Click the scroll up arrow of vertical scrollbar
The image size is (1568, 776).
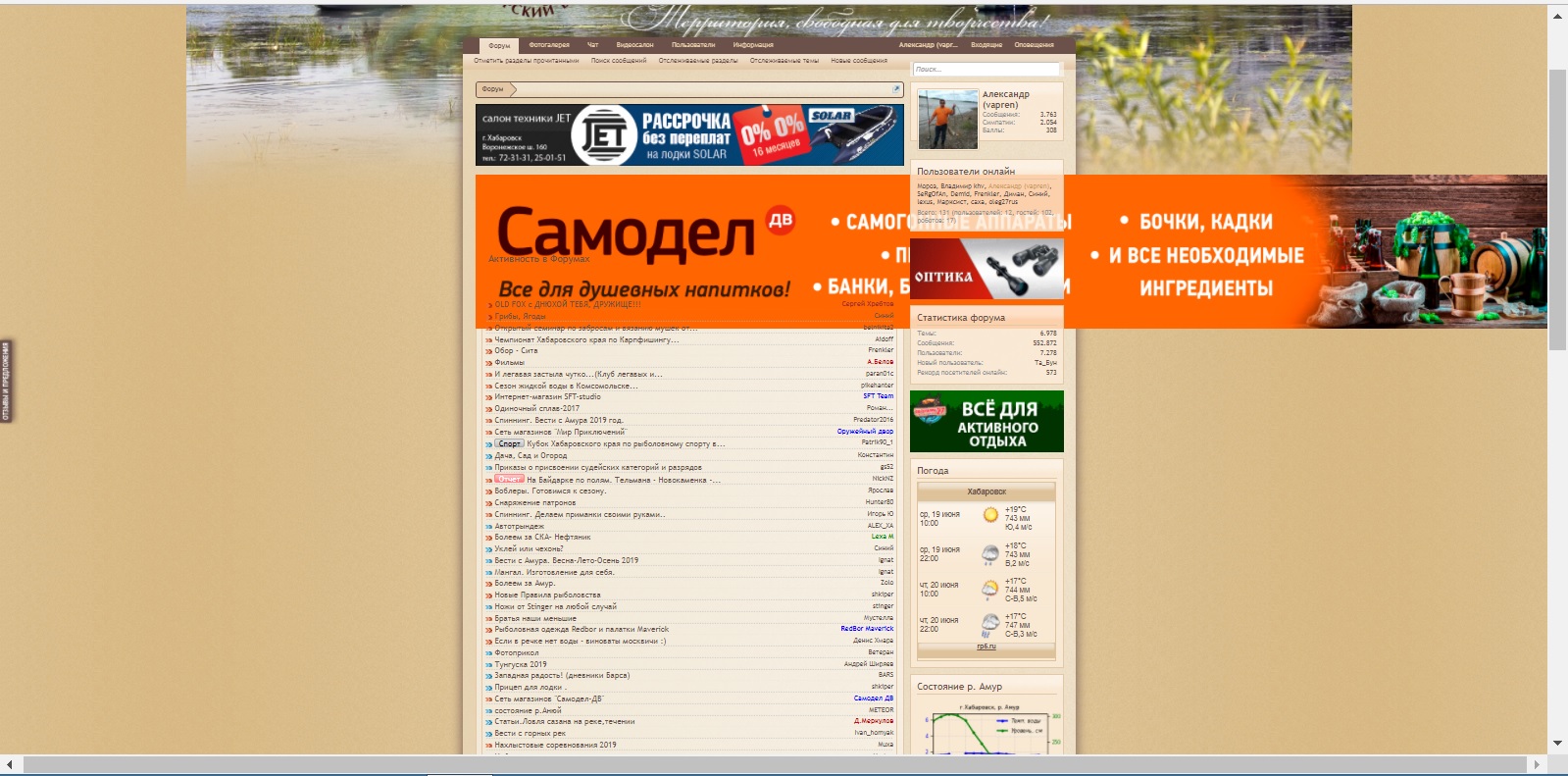coord(1557,16)
